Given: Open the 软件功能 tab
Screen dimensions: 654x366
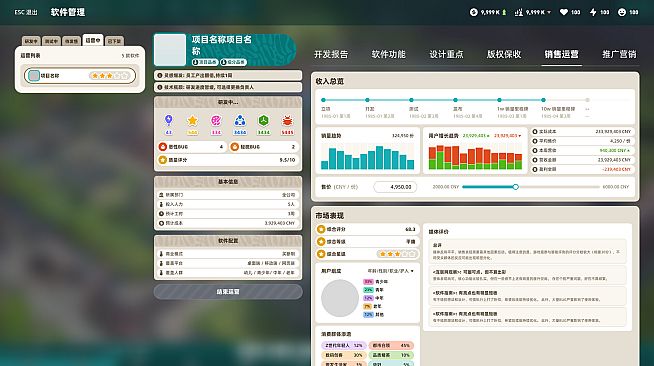Looking at the screenshot, I should point(388,54).
